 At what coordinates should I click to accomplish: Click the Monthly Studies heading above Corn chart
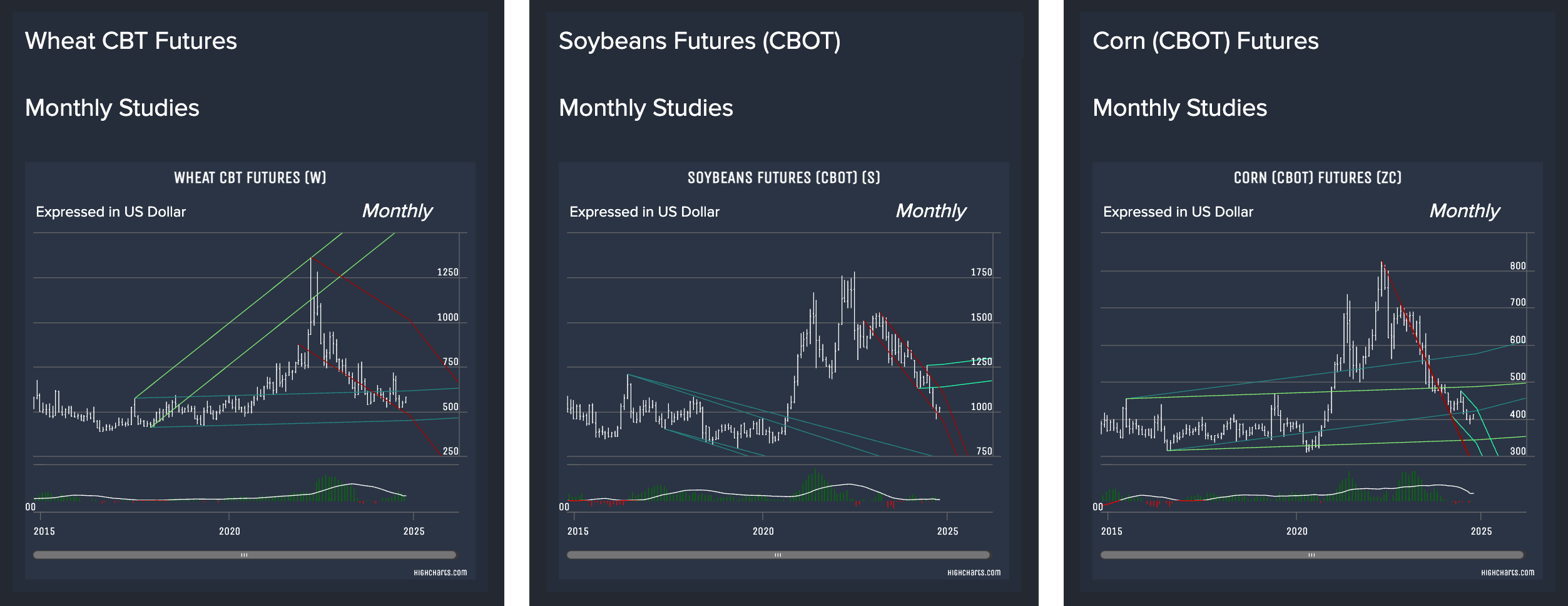(x=1180, y=108)
